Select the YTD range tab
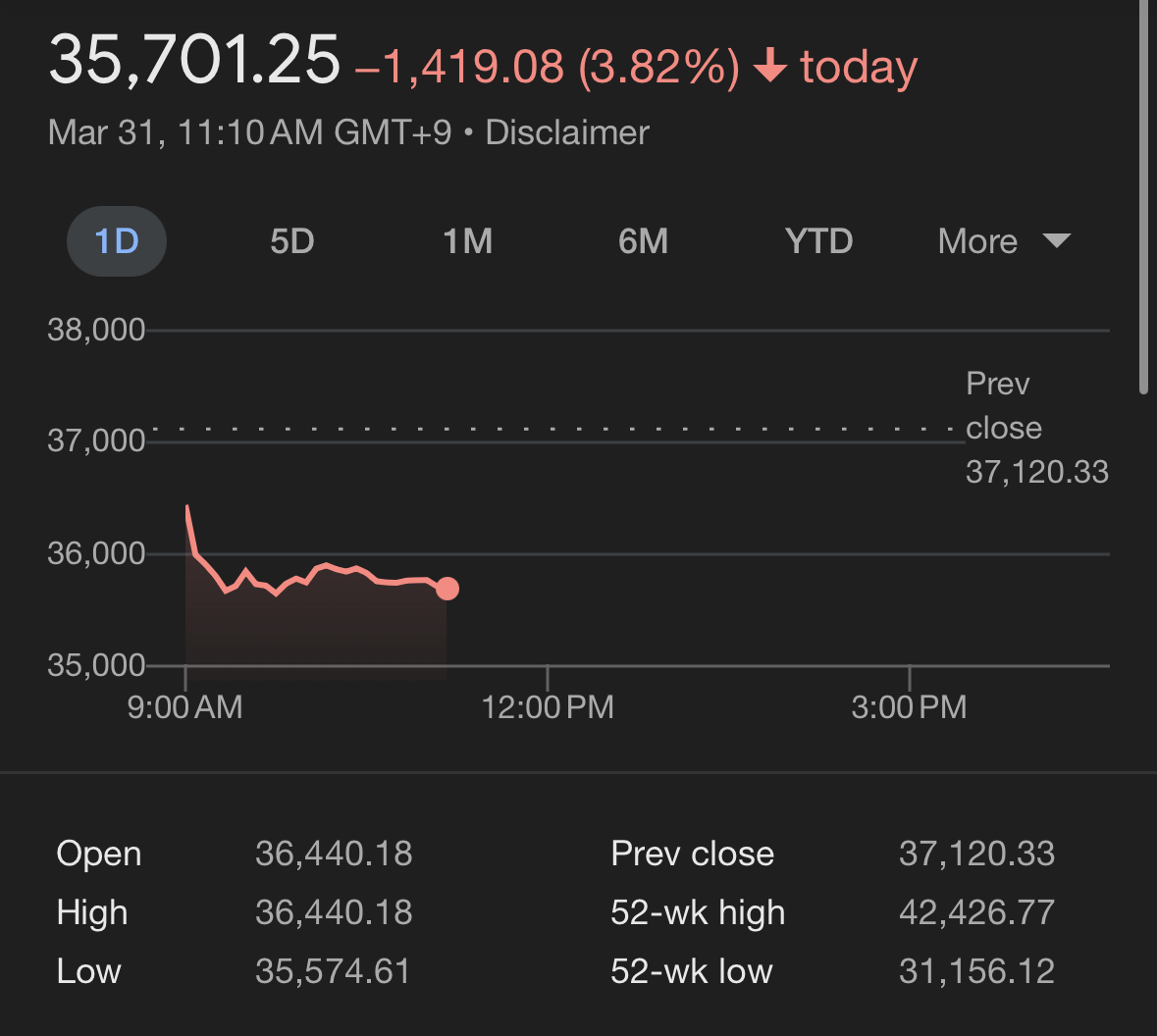The image size is (1157, 1036). 818,241
